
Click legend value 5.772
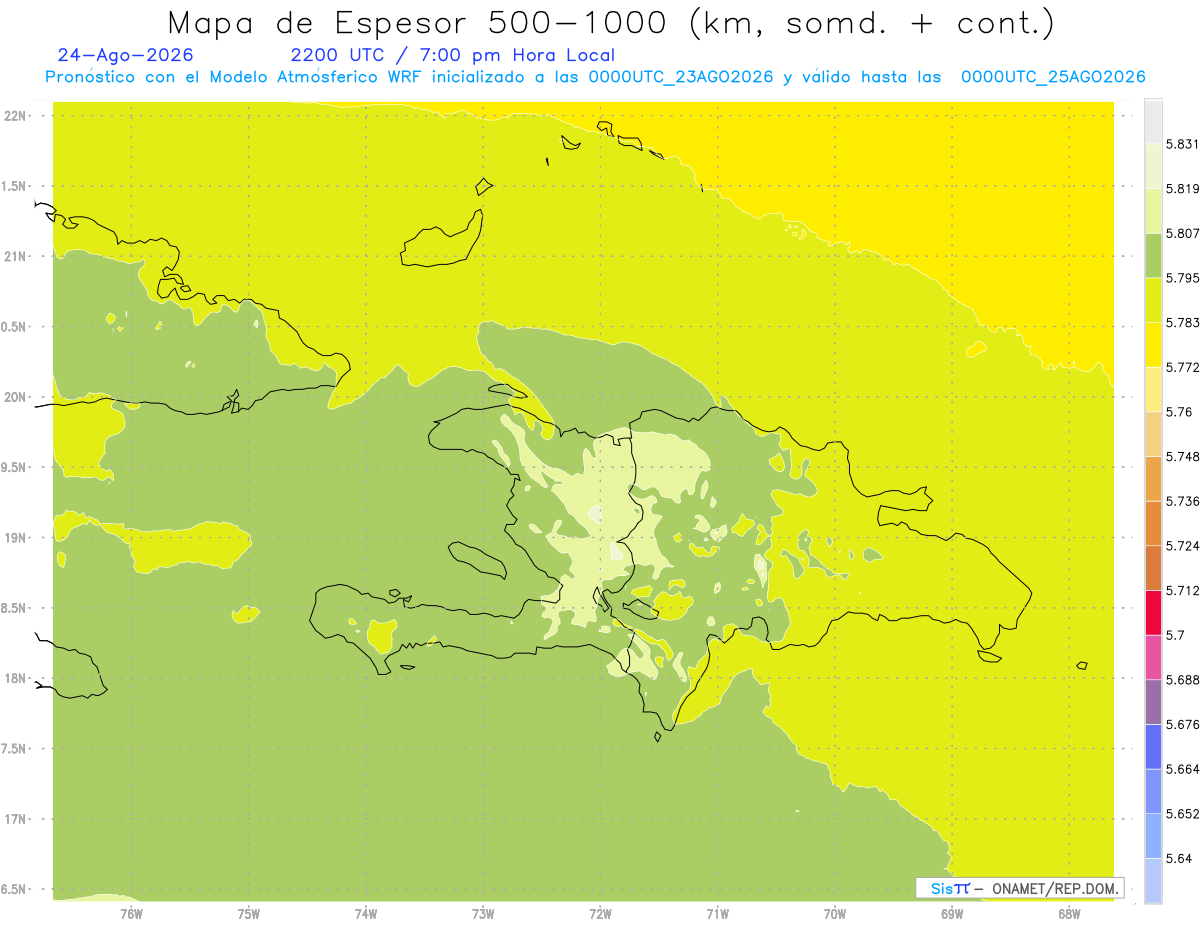pos(1183,367)
